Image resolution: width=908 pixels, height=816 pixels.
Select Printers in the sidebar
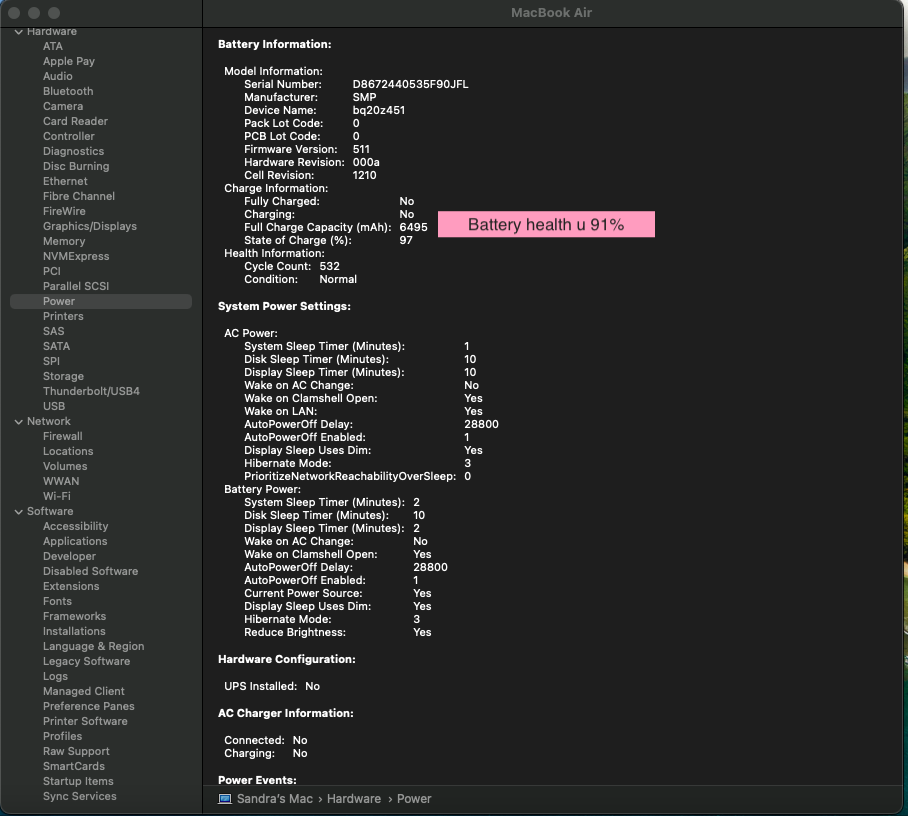[x=63, y=317]
